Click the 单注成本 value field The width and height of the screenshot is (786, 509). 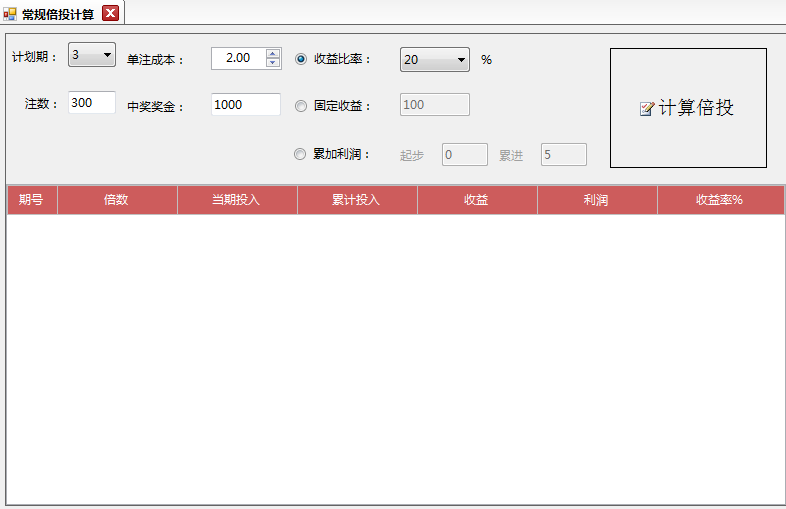(x=237, y=59)
